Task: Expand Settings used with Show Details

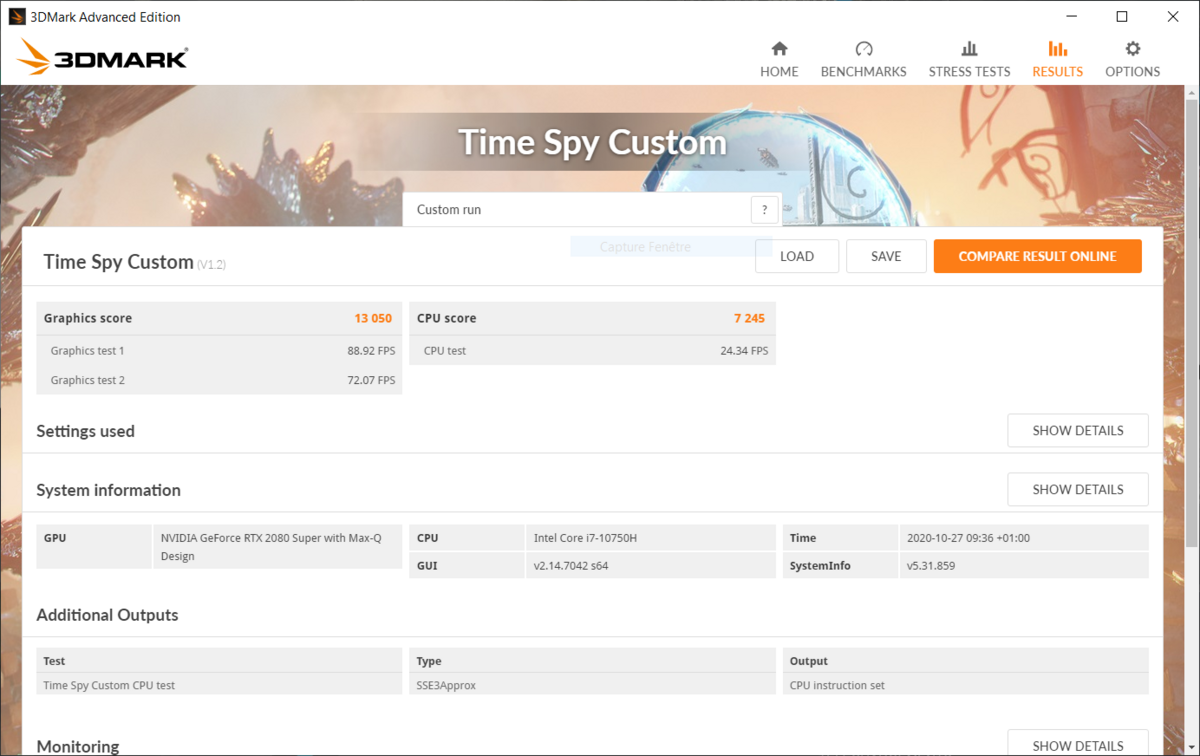Action: click(x=1077, y=430)
